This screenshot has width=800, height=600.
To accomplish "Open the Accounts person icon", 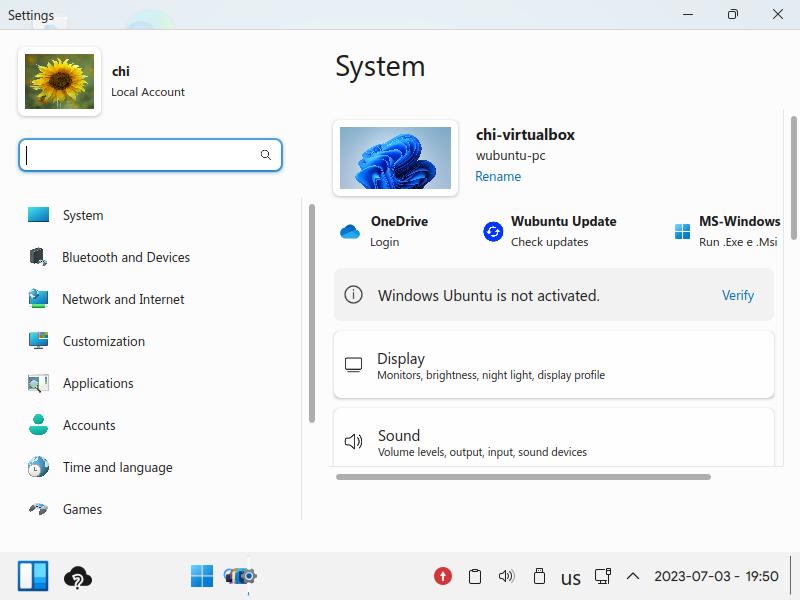I will [38, 424].
